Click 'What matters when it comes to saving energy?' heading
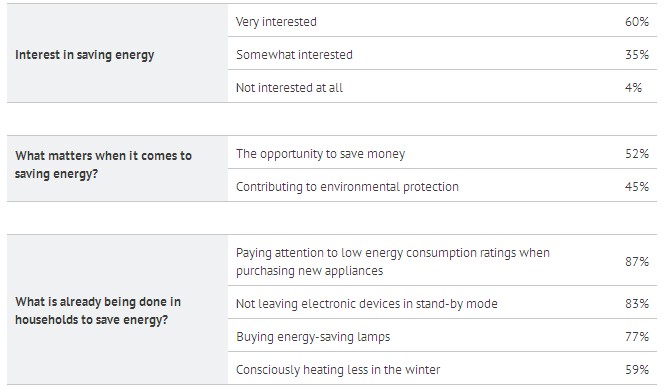The width and height of the screenshot is (664, 389). (x=103, y=165)
